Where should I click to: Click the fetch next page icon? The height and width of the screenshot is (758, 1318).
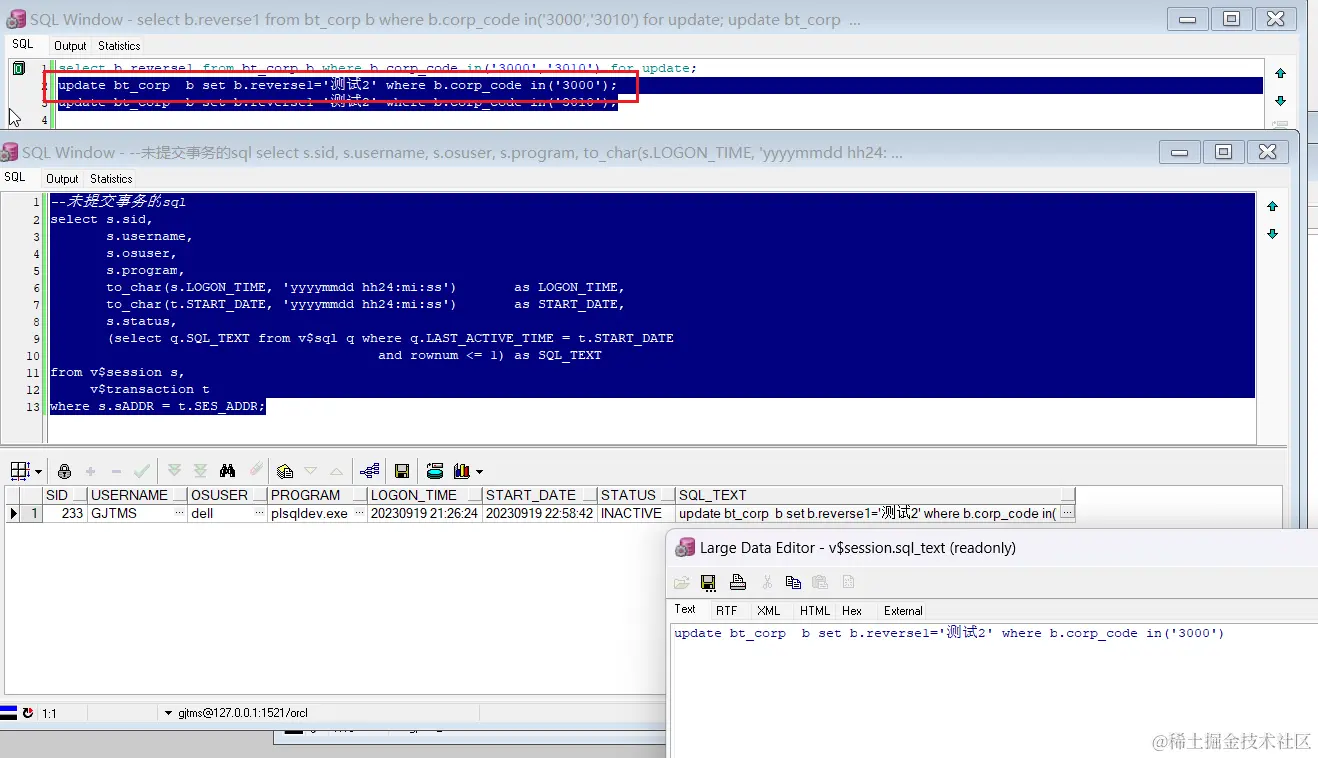(x=175, y=471)
